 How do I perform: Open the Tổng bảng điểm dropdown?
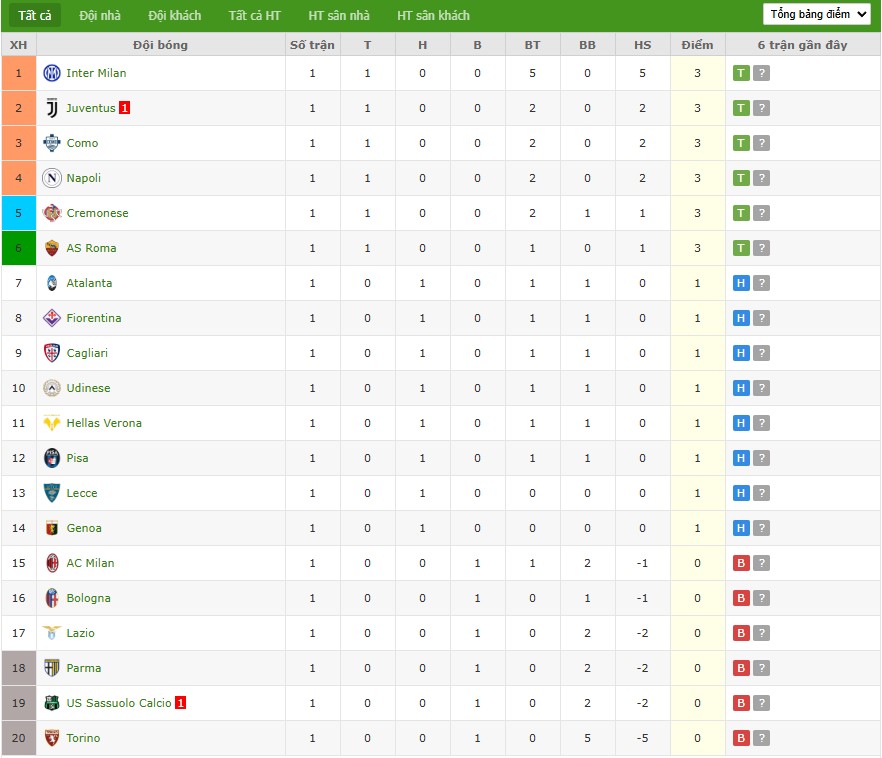pos(816,15)
